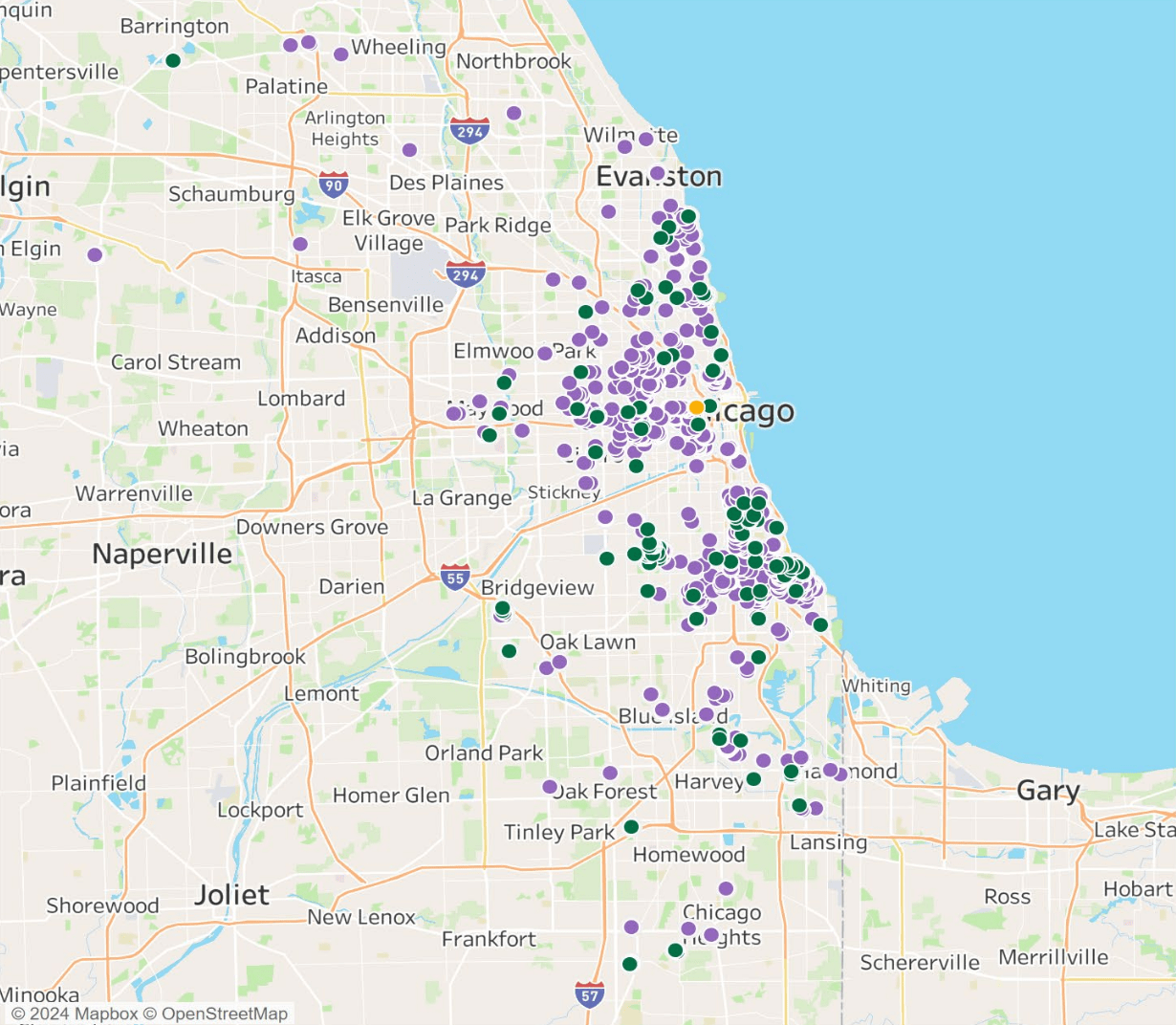Click the Gary city label
Screen dimensions: 1176x1025
click(1048, 791)
